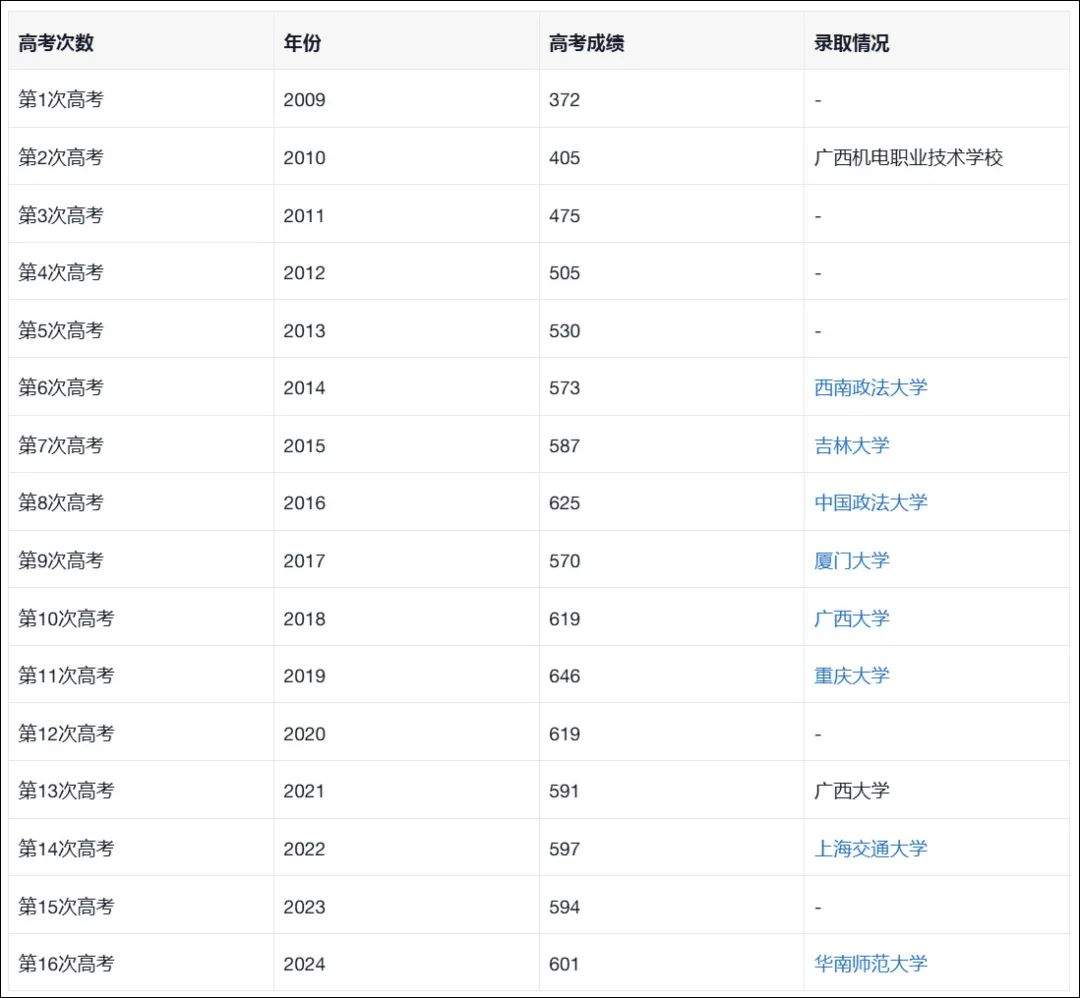
Task: Click the year 2014 cell
Action: coord(406,388)
